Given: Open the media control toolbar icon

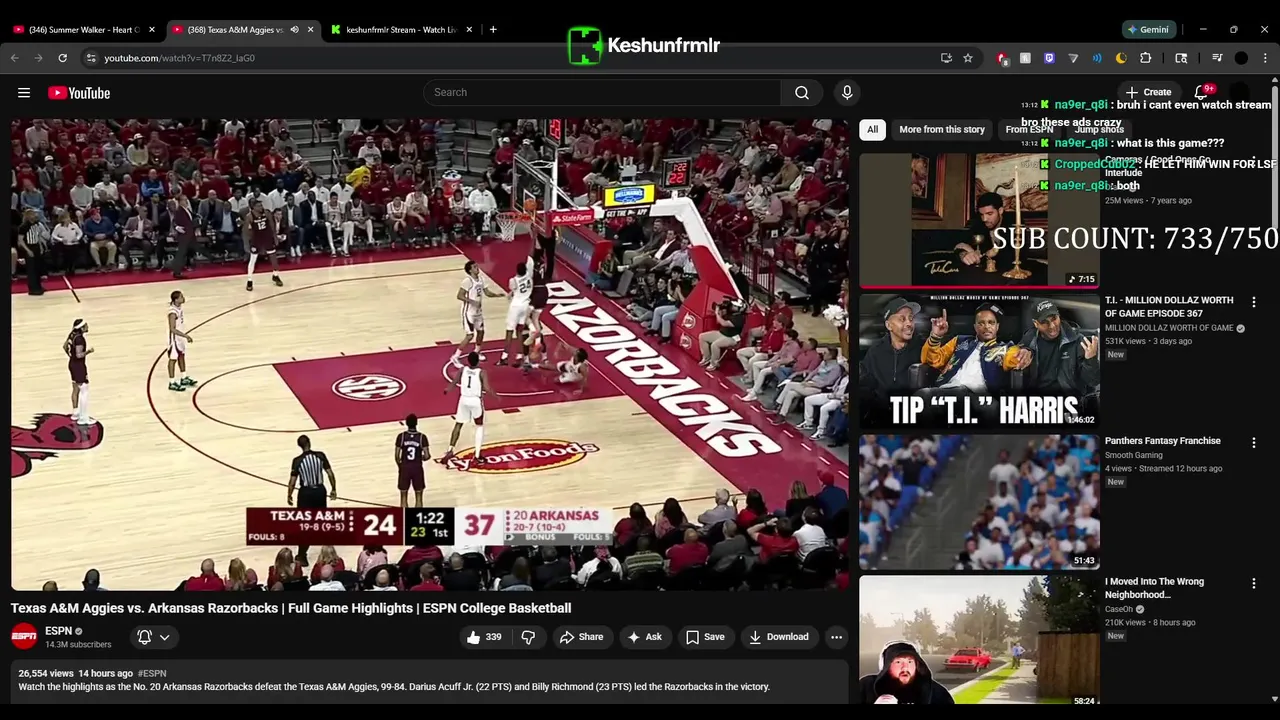Looking at the screenshot, I should coord(1217,58).
